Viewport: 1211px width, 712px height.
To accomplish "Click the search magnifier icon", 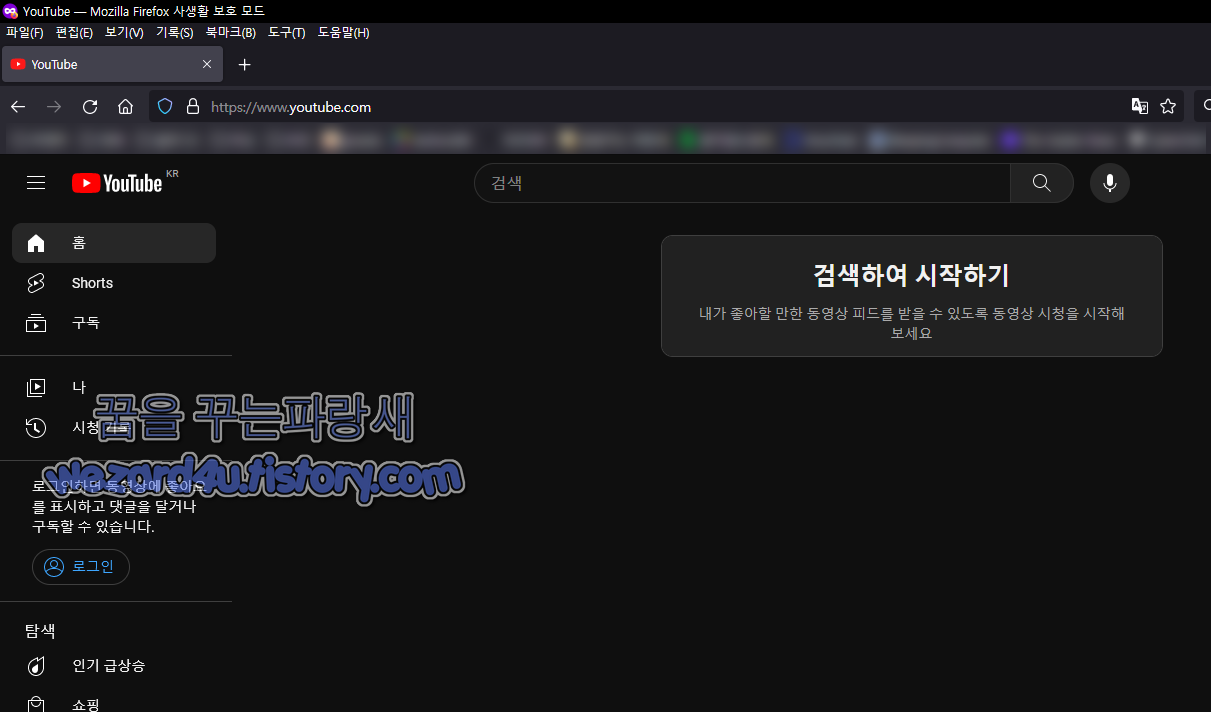I will 1041,183.
